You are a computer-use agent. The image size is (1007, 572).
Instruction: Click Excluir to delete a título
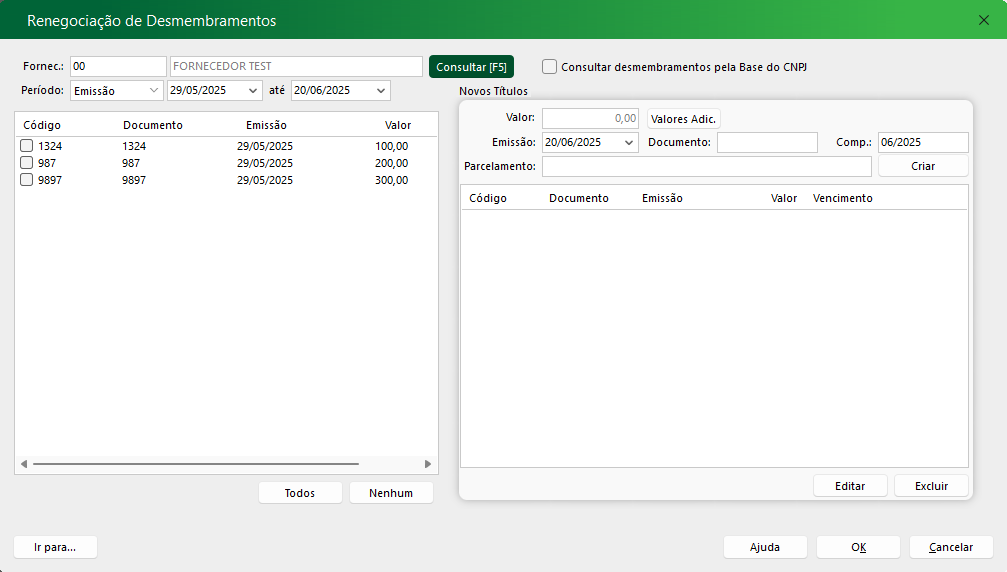pyautogui.click(x=931, y=486)
